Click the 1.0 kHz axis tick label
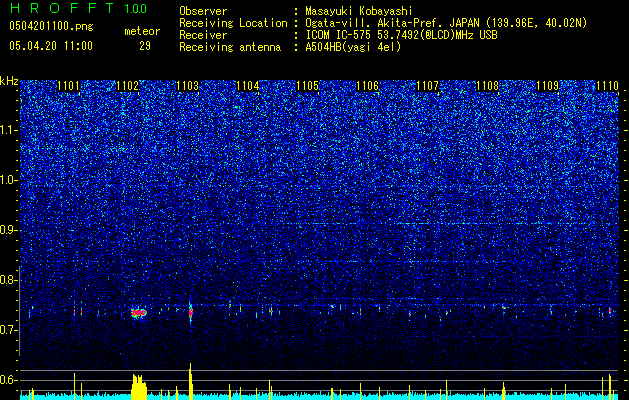Screen dimensions: 629x400 click(9, 180)
